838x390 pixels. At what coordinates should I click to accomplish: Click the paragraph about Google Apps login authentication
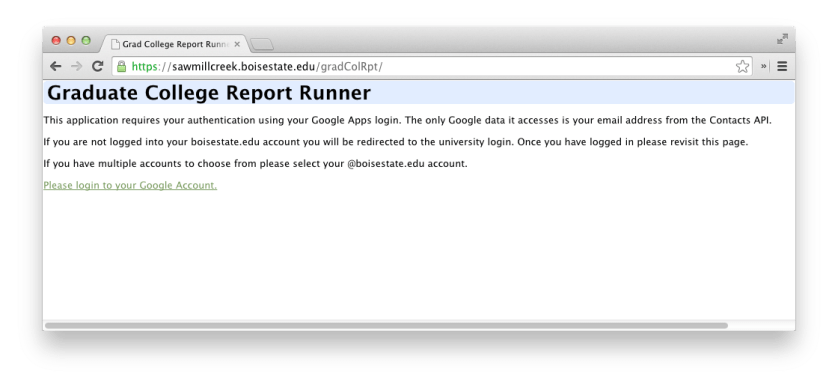click(x=408, y=120)
